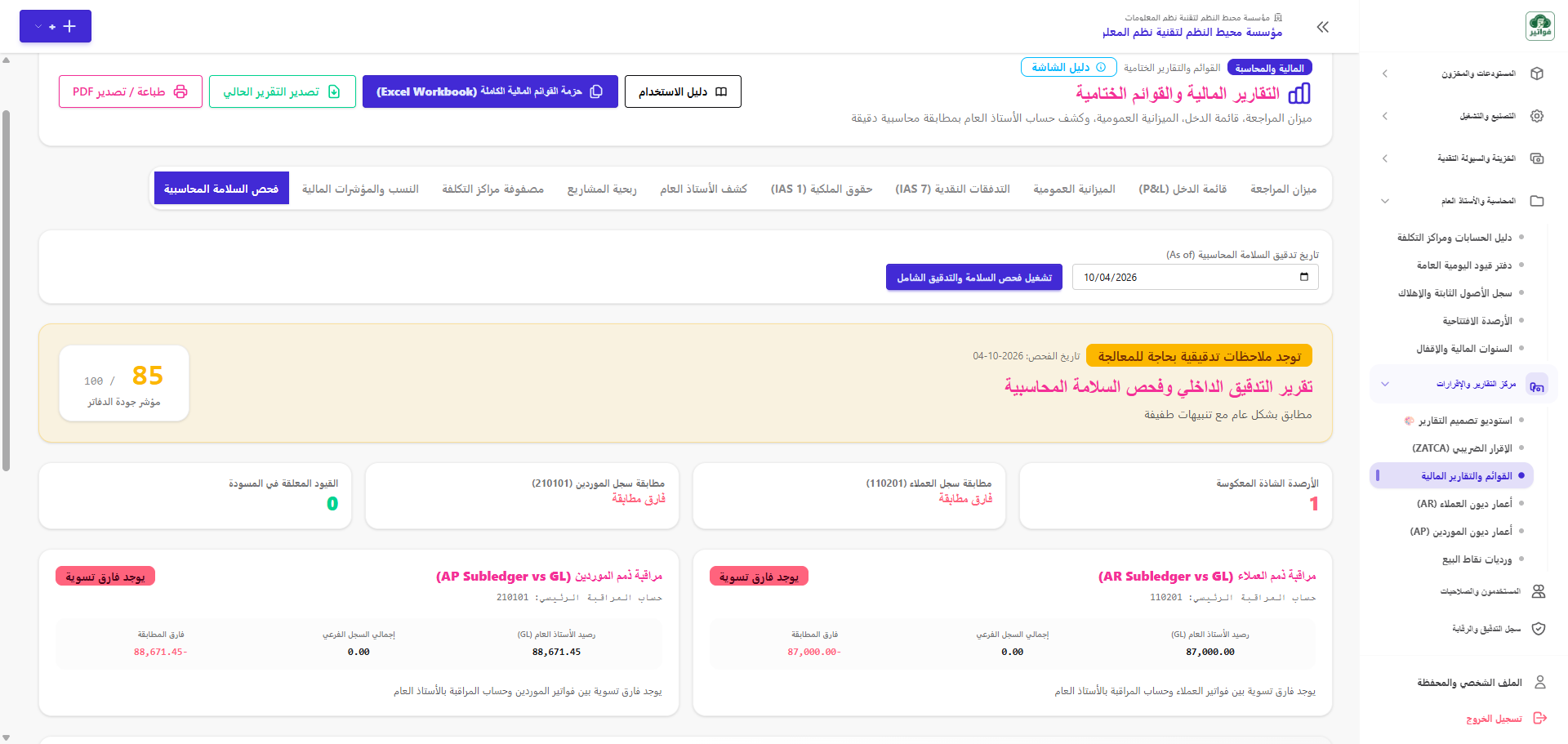The width and height of the screenshot is (1568, 744).
Task: Go to the التدفقات النقدية (IAS 7) tab
Action: click(952, 189)
